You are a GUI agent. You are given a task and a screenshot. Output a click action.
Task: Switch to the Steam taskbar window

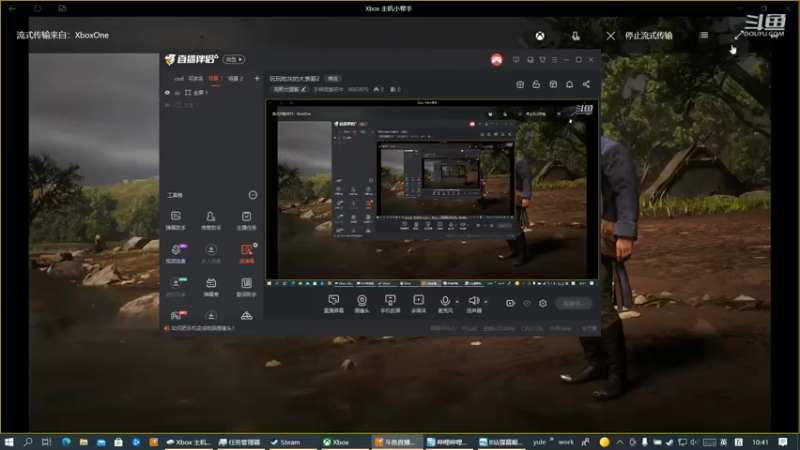[291, 442]
